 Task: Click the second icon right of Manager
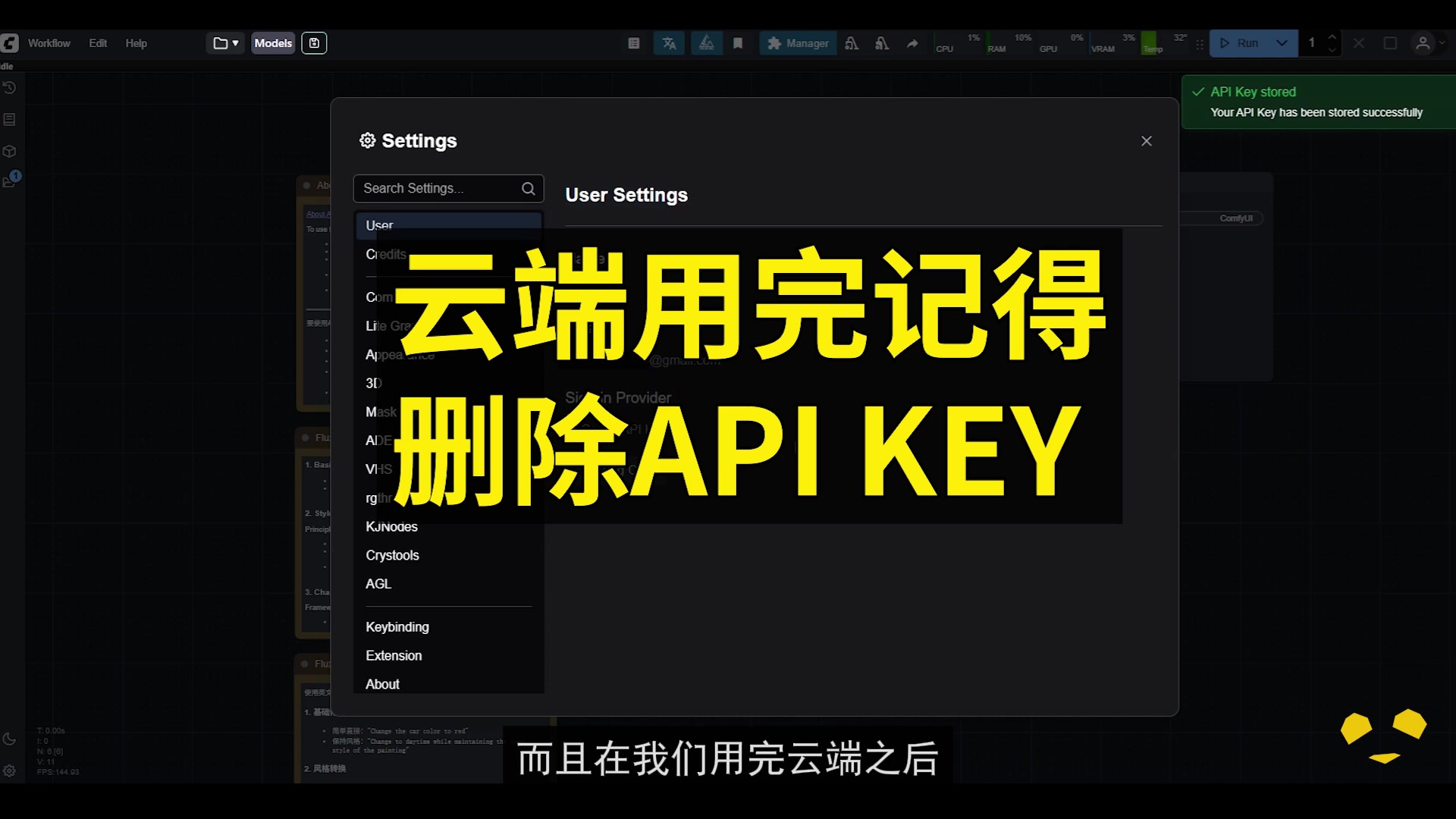click(882, 43)
